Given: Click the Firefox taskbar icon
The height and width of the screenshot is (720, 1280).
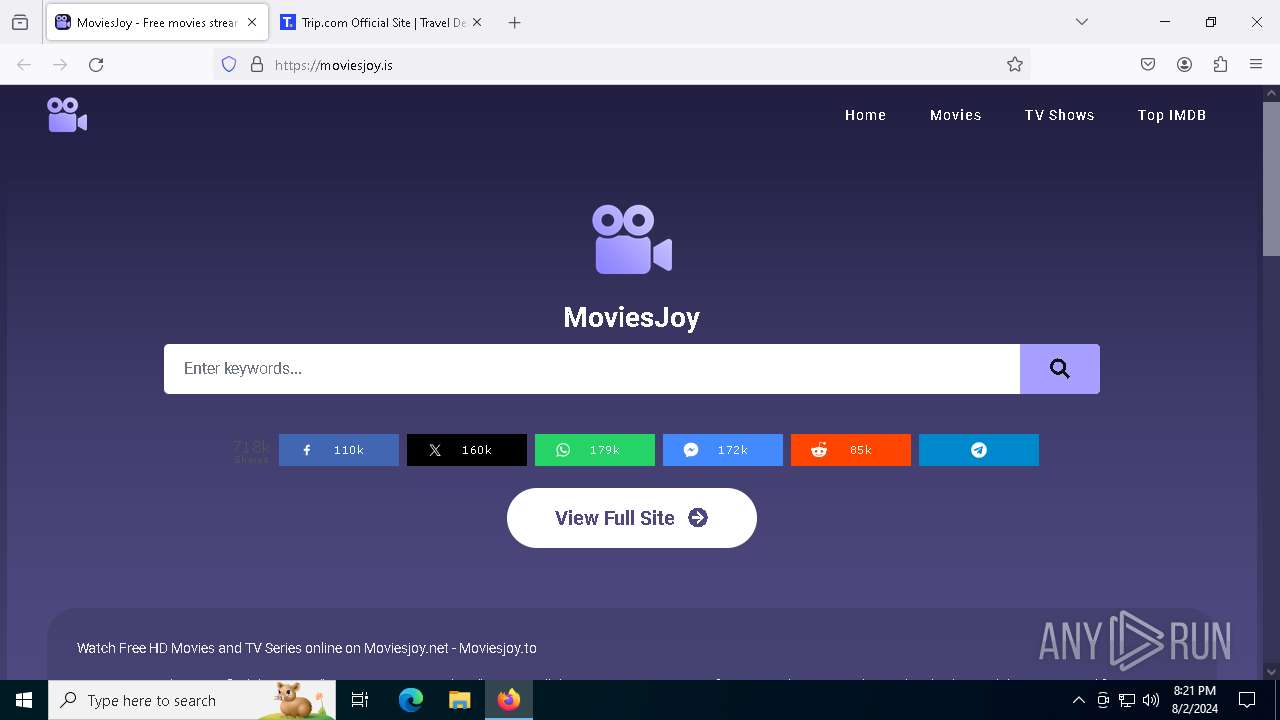Looking at the screenshot, I should [508, 700].
